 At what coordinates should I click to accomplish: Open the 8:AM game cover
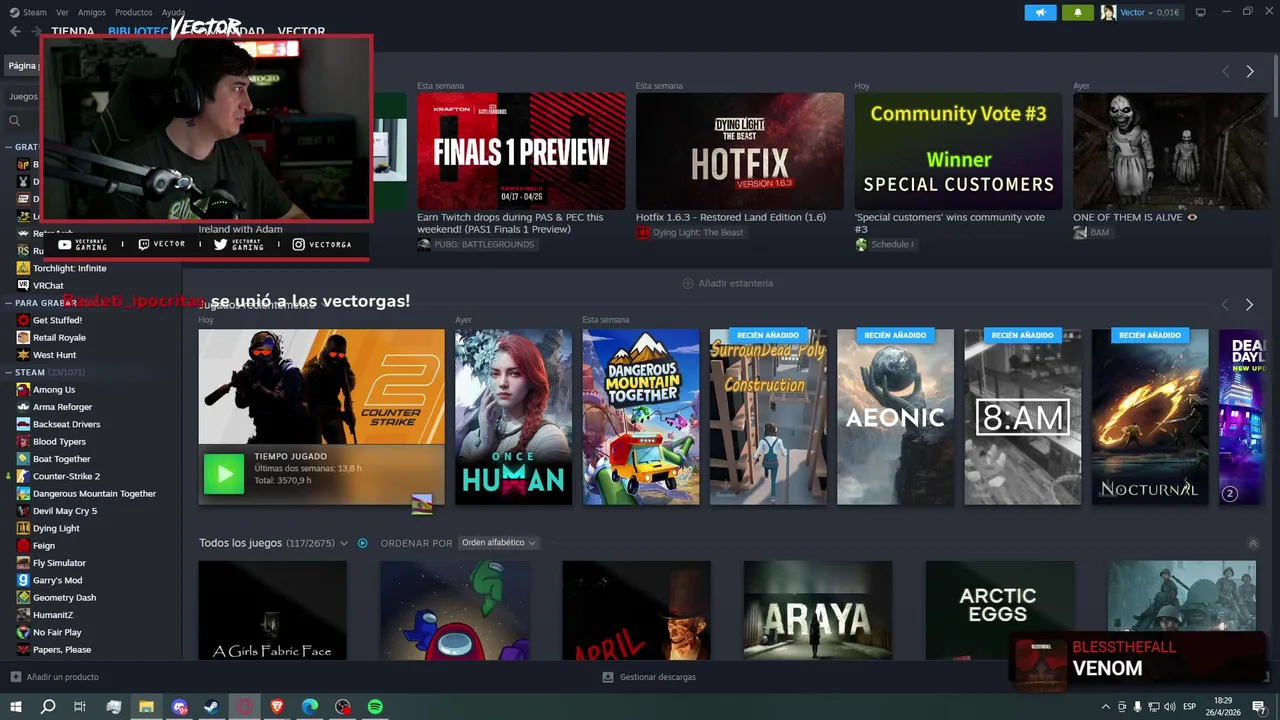point(1023,417)
